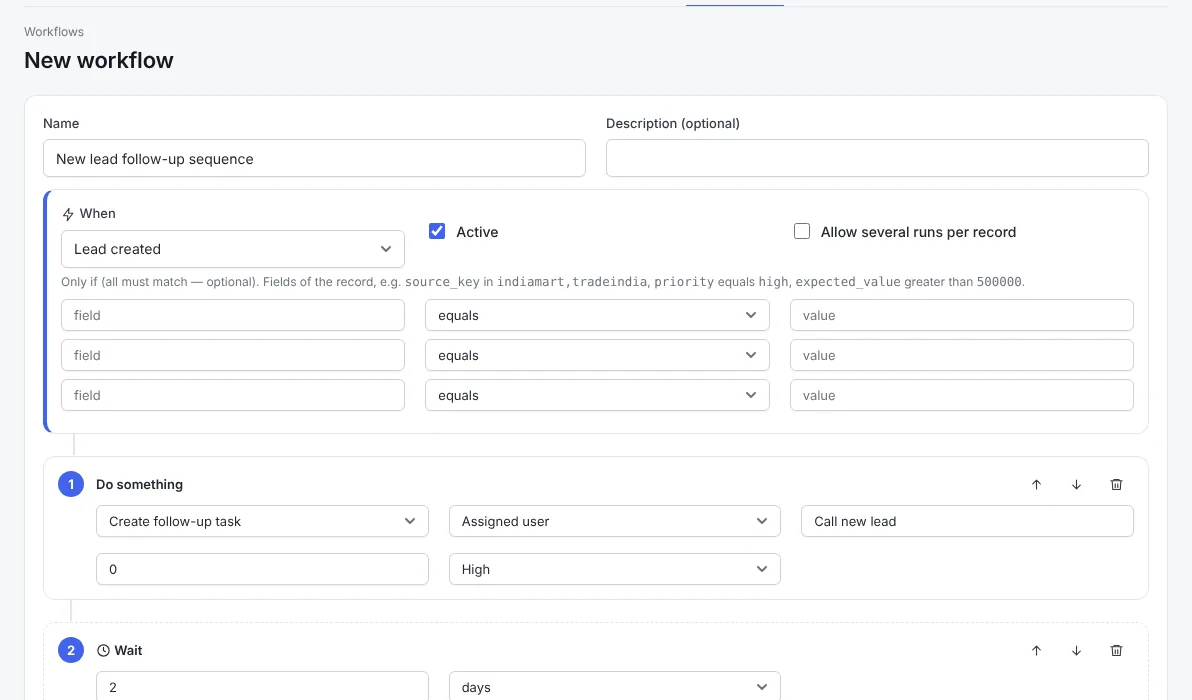Click third condition field input
The height and width of the screenshot is (700, 1192).
coord(233,395)
